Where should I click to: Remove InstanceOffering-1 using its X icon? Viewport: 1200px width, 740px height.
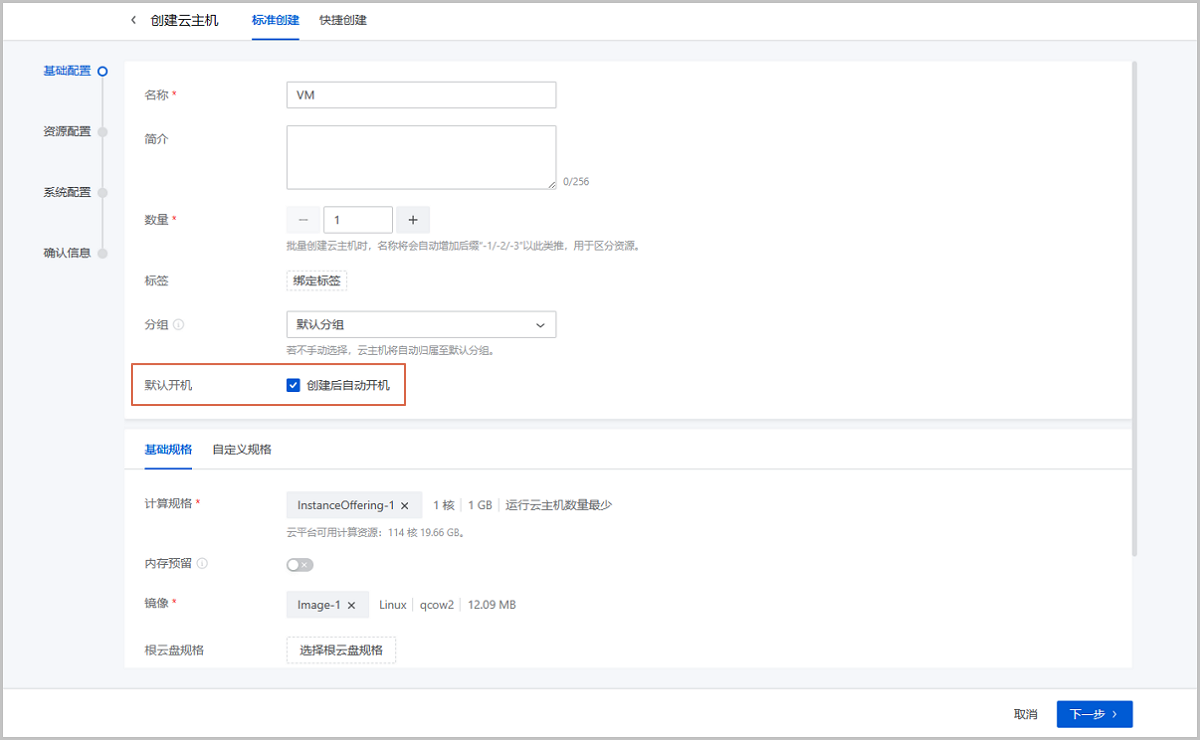[x=405, y=506]
